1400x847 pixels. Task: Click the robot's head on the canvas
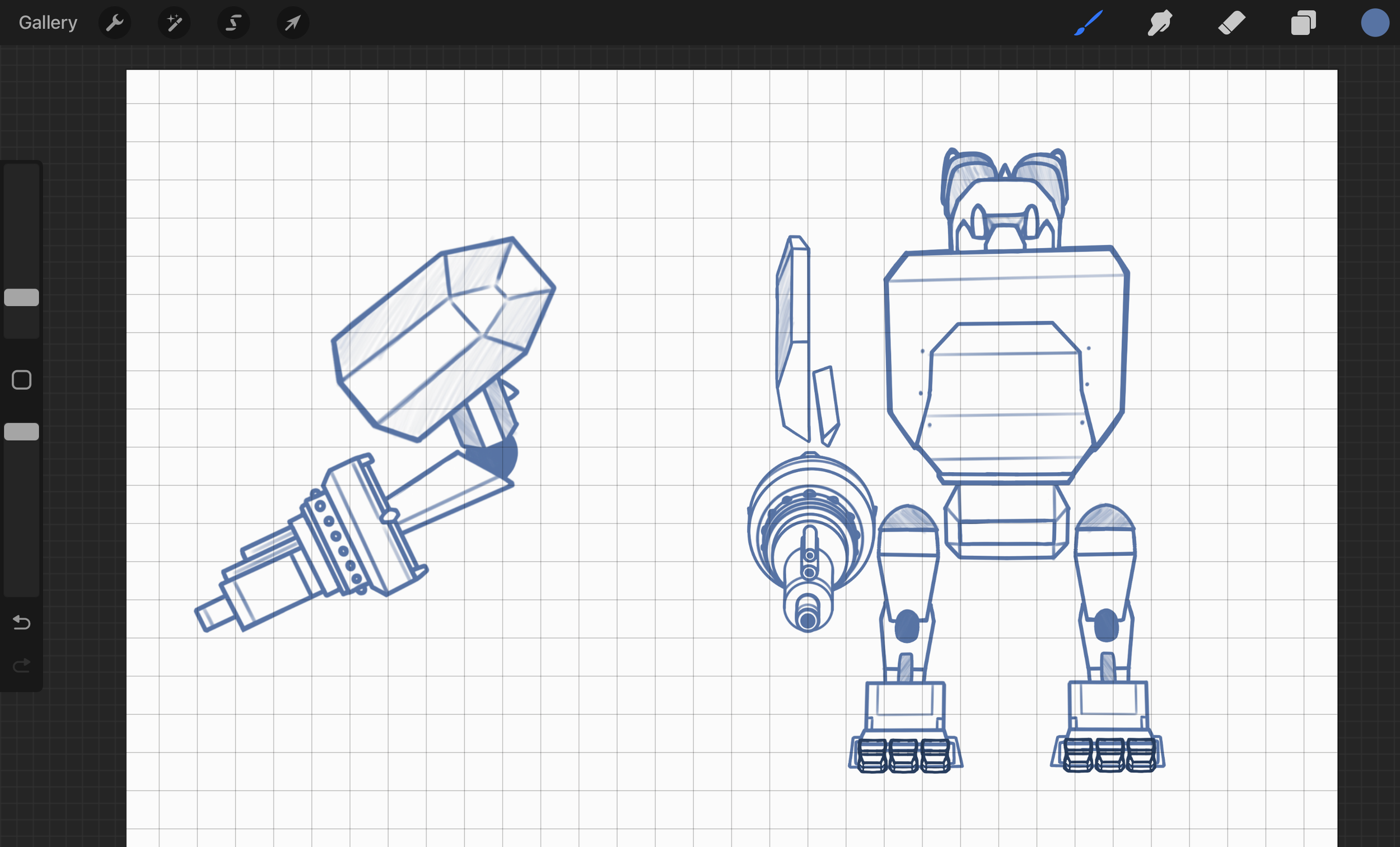click(1005, 204)
